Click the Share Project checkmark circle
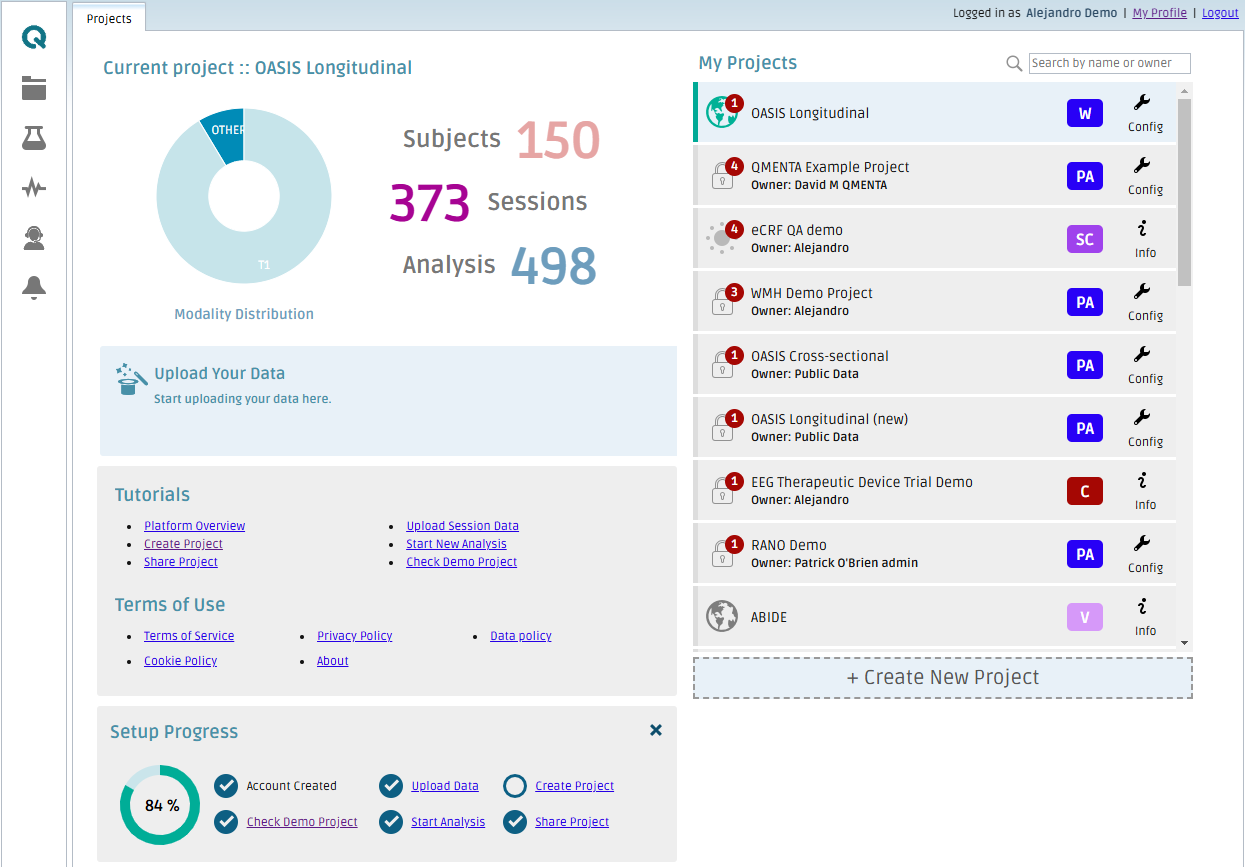 [x=515, y=822]
